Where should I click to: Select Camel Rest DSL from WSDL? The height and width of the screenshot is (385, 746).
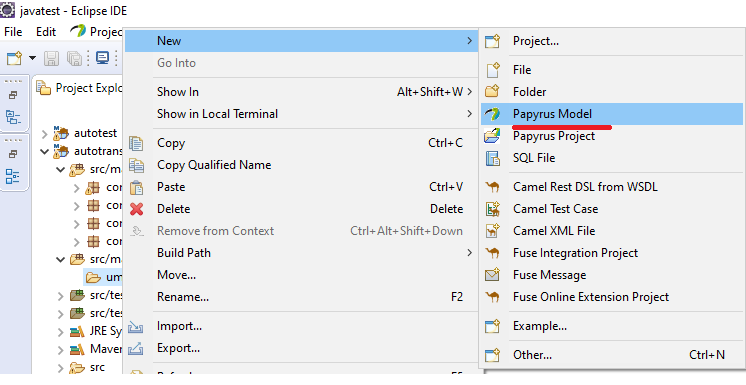click(x=612, y=187)
